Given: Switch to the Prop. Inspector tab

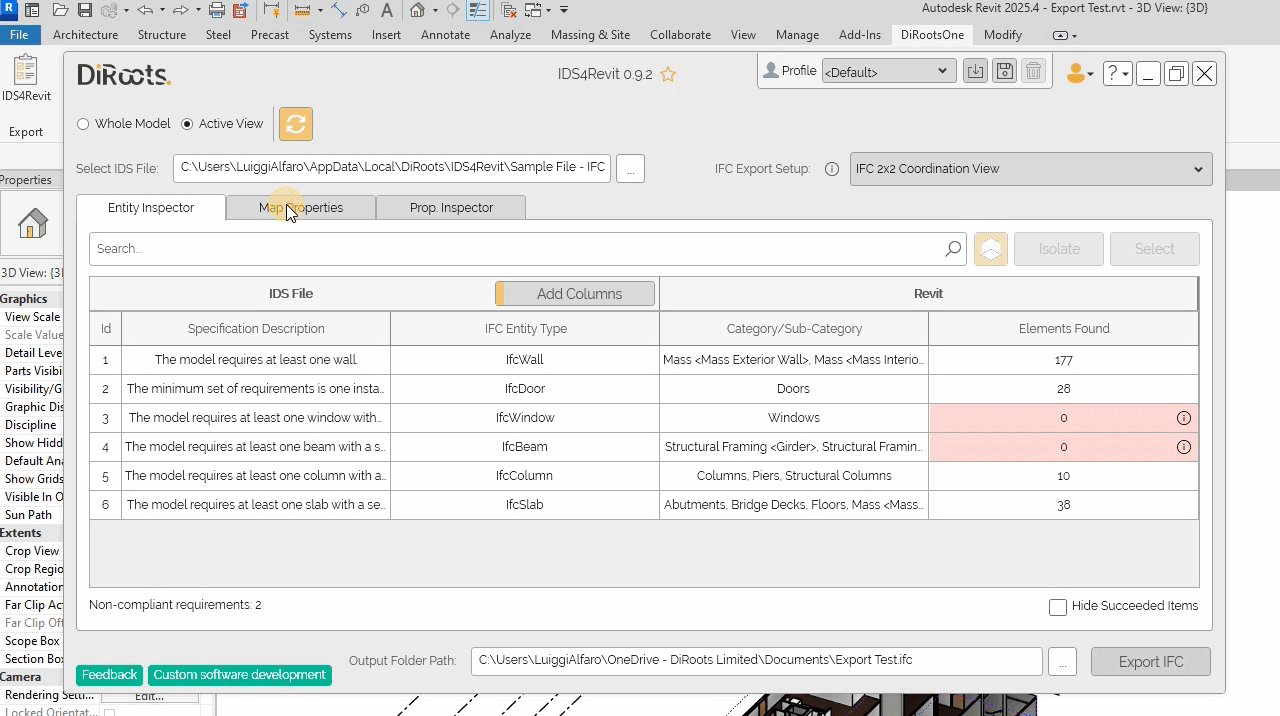Looking at the screenshot, I should [x=451, y=208].
